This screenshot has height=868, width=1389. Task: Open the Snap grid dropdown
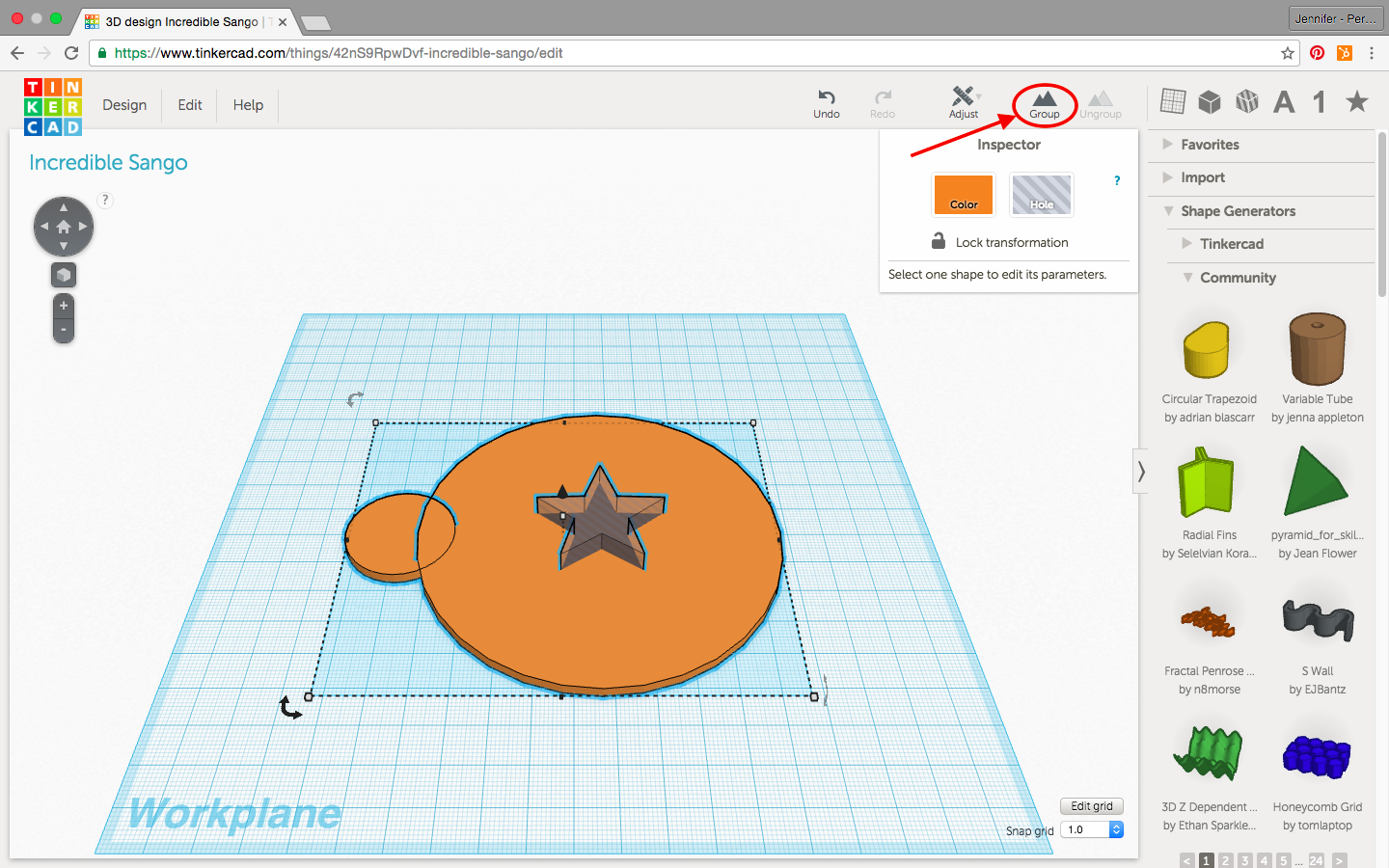tap(1092, 829)
